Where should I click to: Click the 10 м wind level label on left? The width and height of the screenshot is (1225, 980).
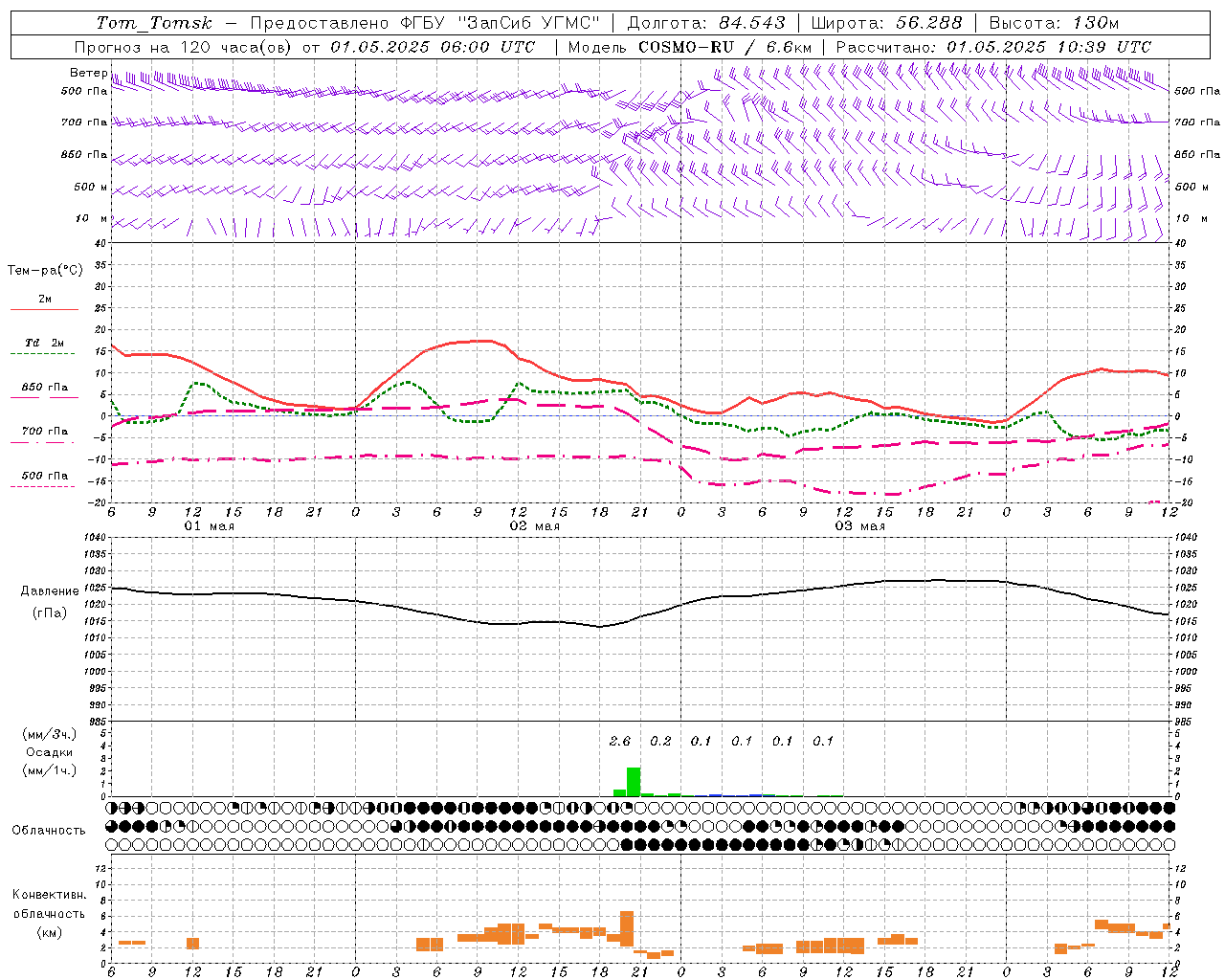93,218
